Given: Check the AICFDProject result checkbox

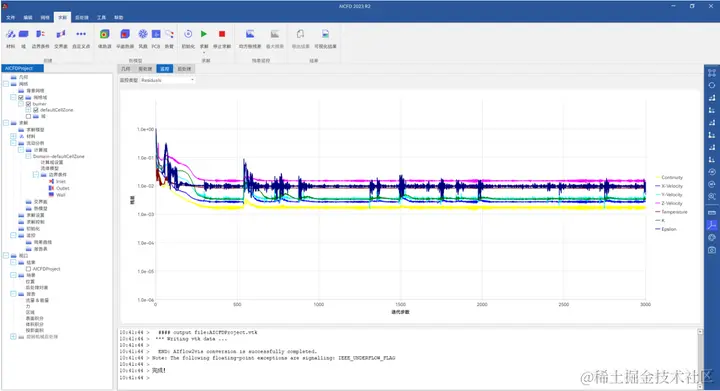Looking at the screenshot, I should click(x=28, y=269).
